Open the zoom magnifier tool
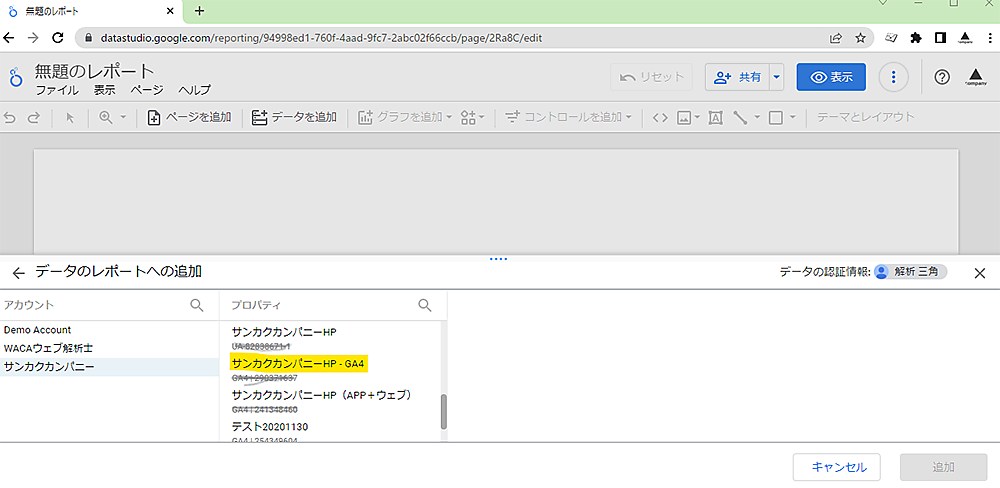 (x=106, y=117)
